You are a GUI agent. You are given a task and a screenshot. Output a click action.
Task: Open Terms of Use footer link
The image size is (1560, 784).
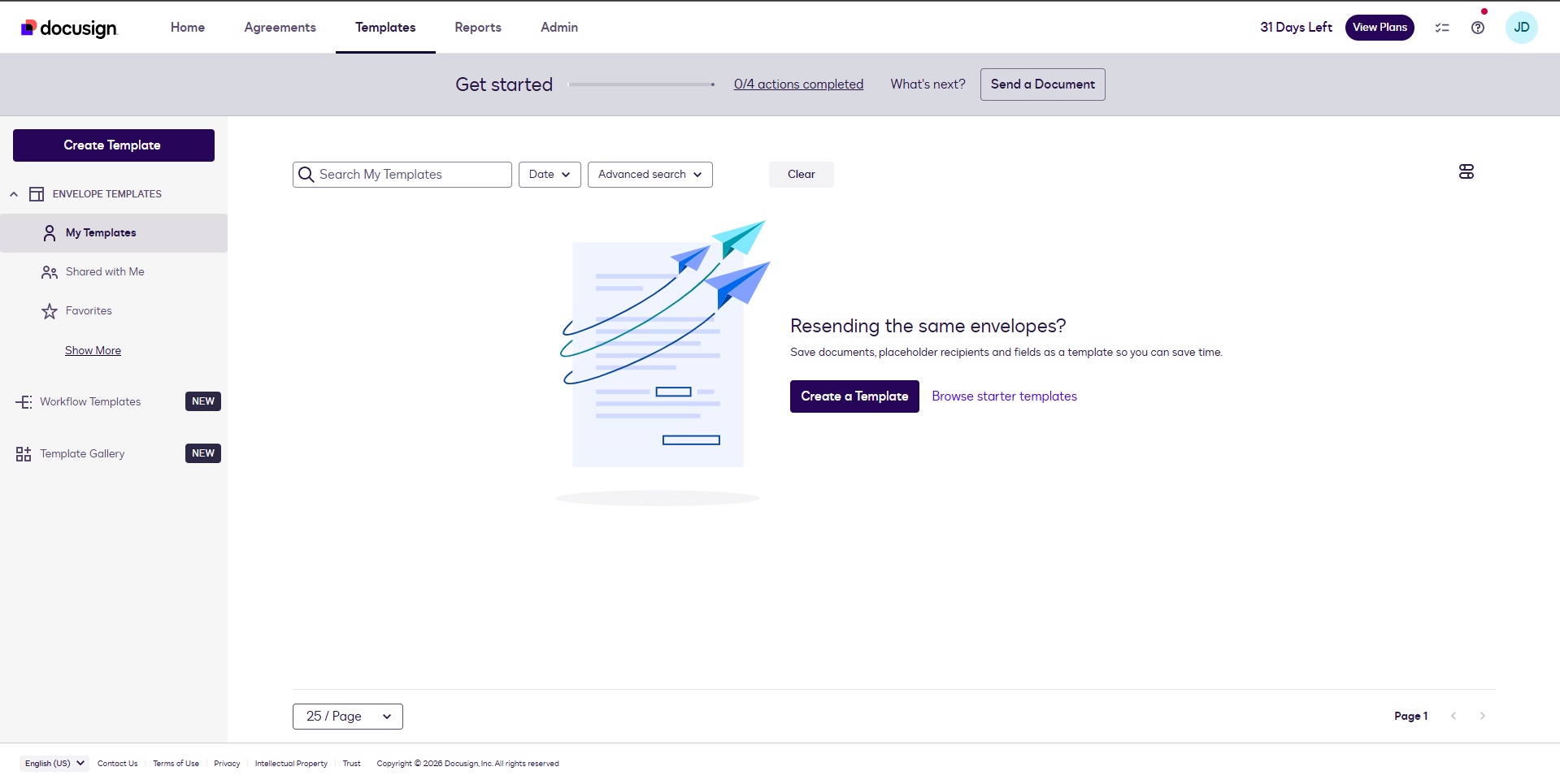tap(176, 764)
